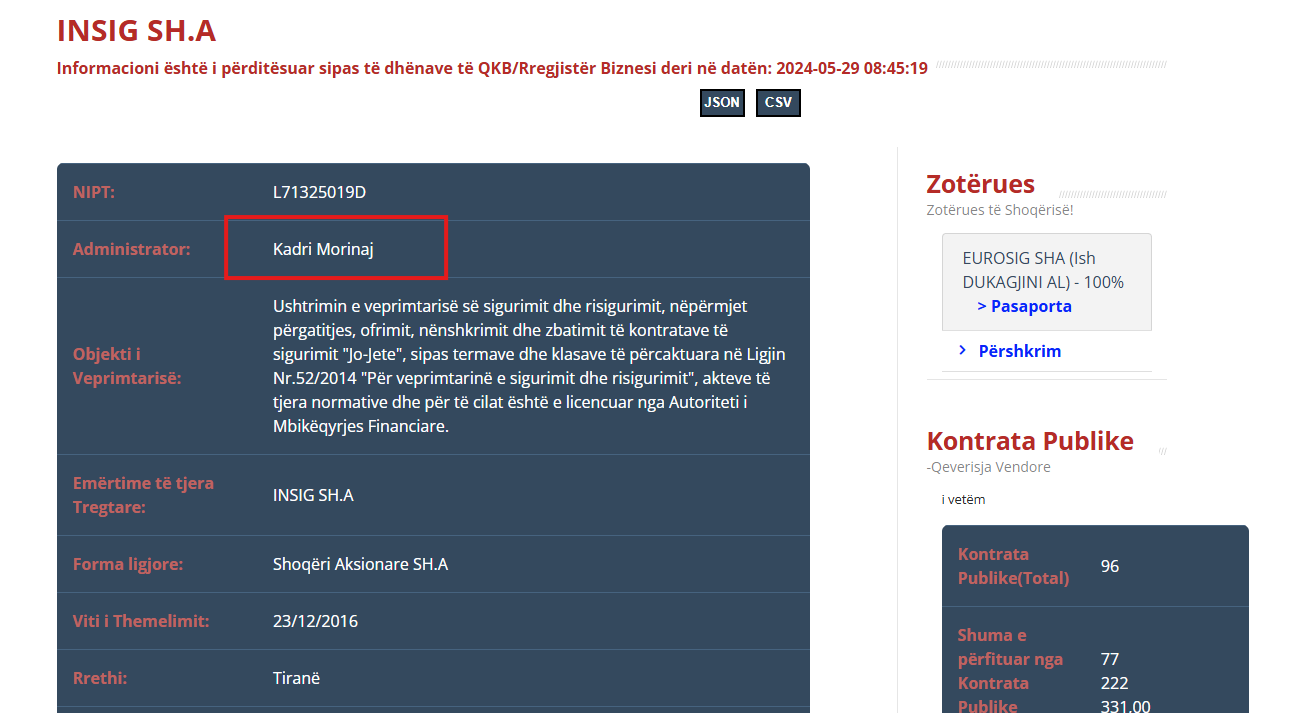Click the founding date 23/12/2016
This screenshot has width=1299, height=713.
tap(315, 621)
